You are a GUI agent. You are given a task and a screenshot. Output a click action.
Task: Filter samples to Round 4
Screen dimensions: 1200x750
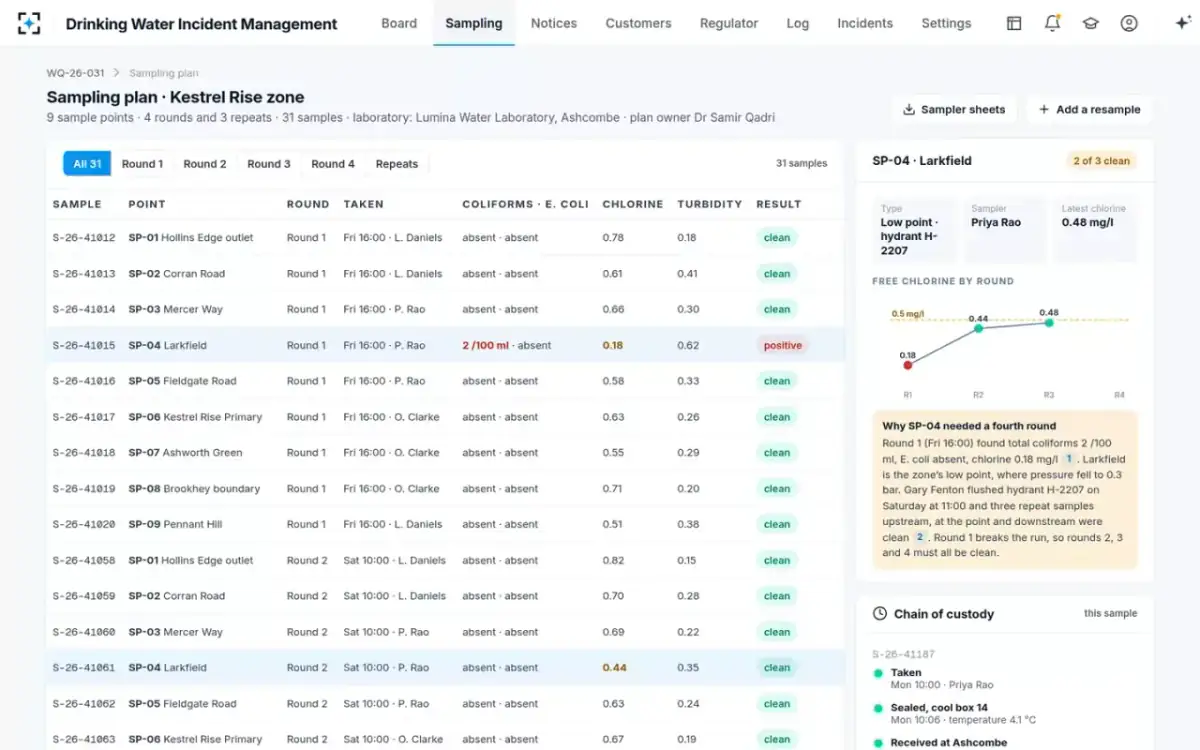click(333, 164)
